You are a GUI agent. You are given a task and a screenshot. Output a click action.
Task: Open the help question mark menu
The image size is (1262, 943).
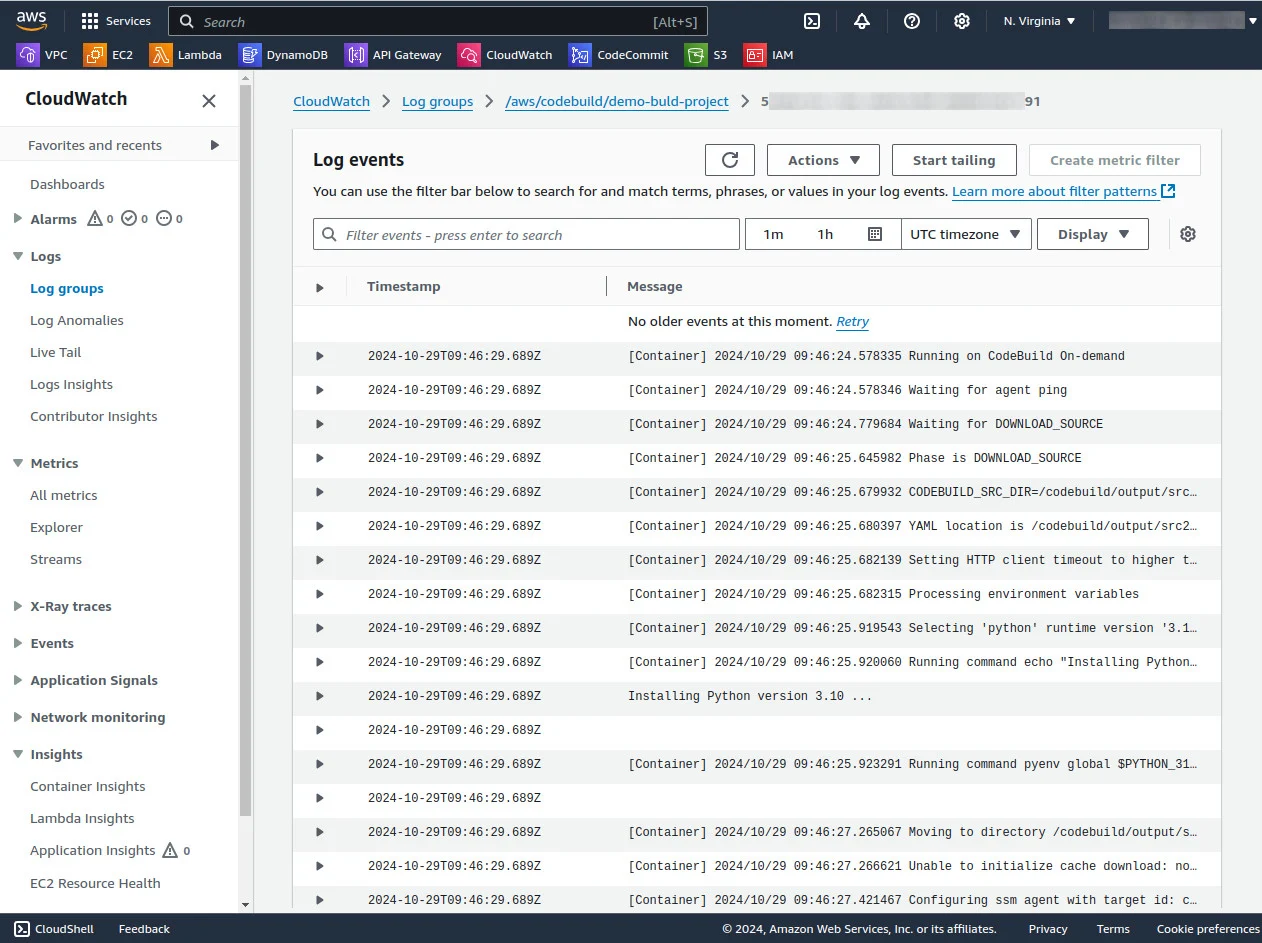coord(912,21)
